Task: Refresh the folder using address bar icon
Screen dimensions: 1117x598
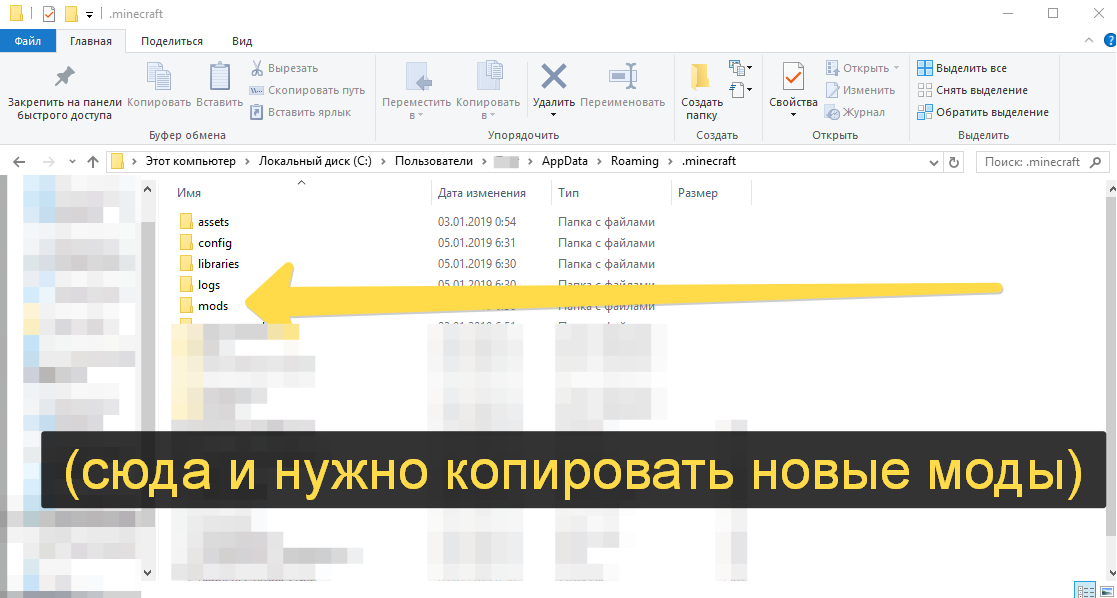Action: click(954, 161)
